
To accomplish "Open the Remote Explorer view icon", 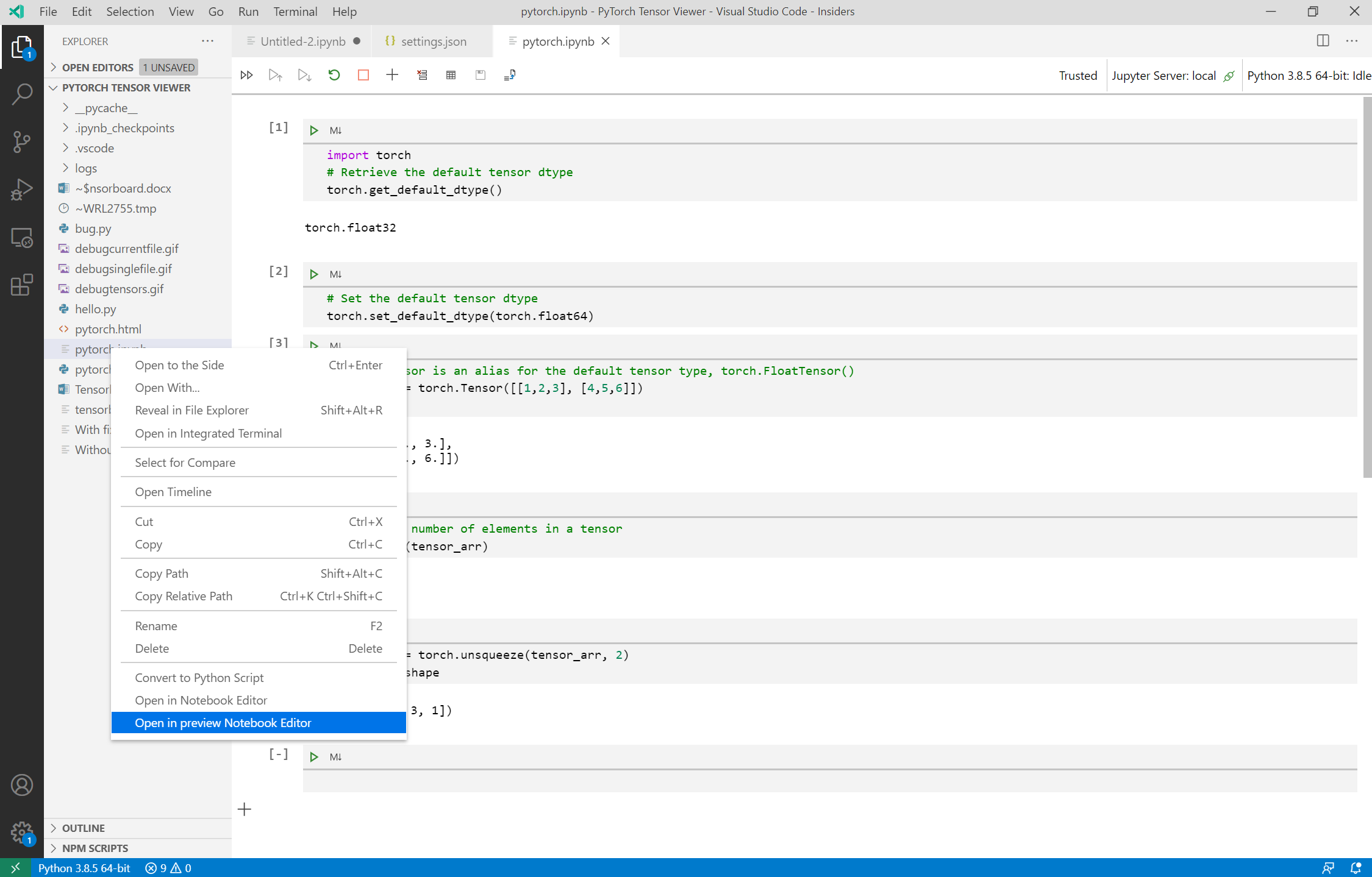I will coord(22,237).
